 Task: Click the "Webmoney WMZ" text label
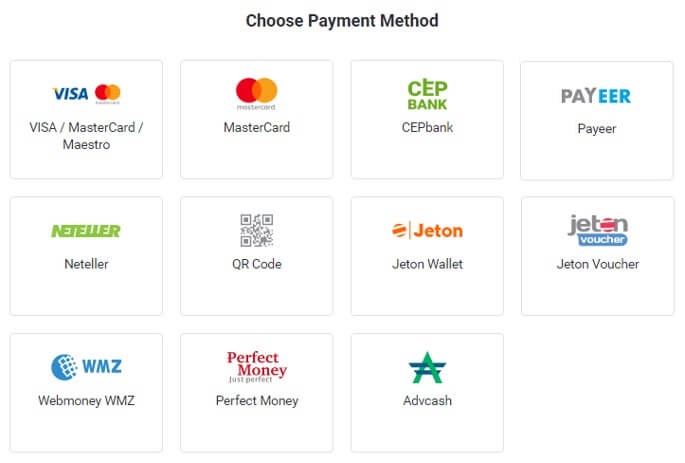click(86, 401)
